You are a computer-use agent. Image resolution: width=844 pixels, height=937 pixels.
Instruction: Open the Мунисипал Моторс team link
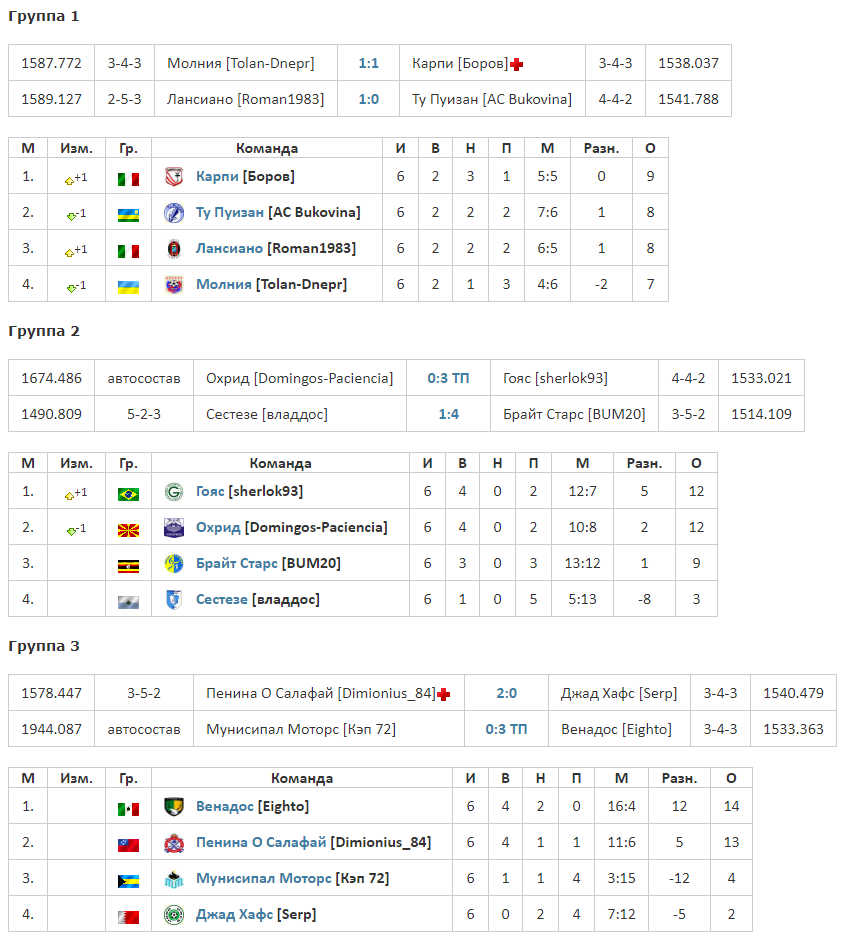[264, 878]
